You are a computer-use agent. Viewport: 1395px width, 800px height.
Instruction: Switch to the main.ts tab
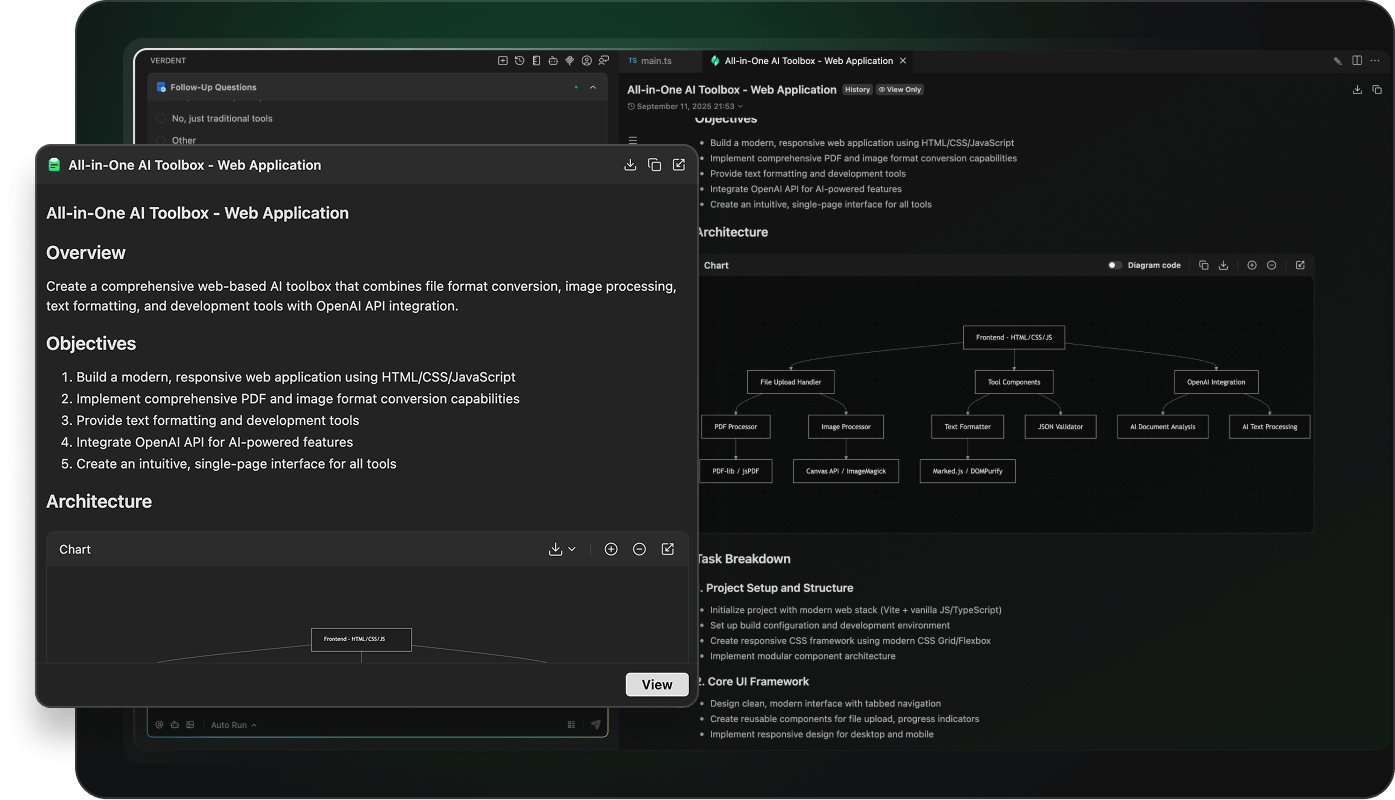pos(650,61)
